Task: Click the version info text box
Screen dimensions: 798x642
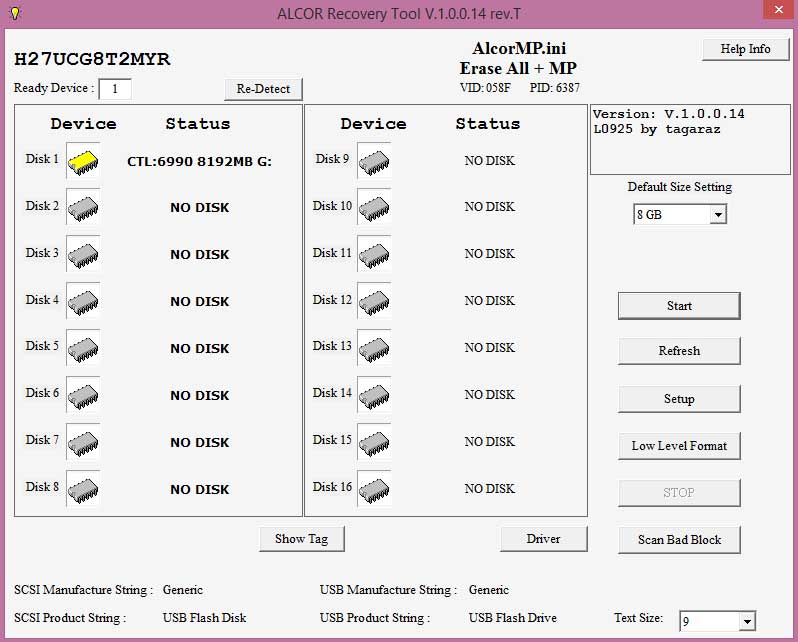Action: tap(690, 139)
